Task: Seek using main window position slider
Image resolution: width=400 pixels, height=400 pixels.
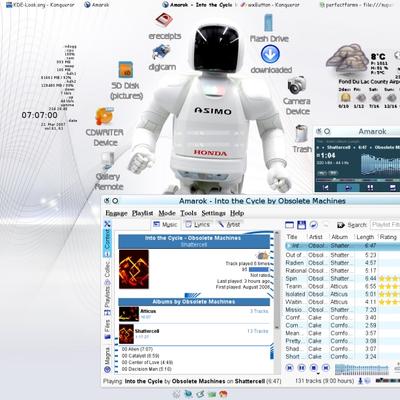Action: [362, 369]
